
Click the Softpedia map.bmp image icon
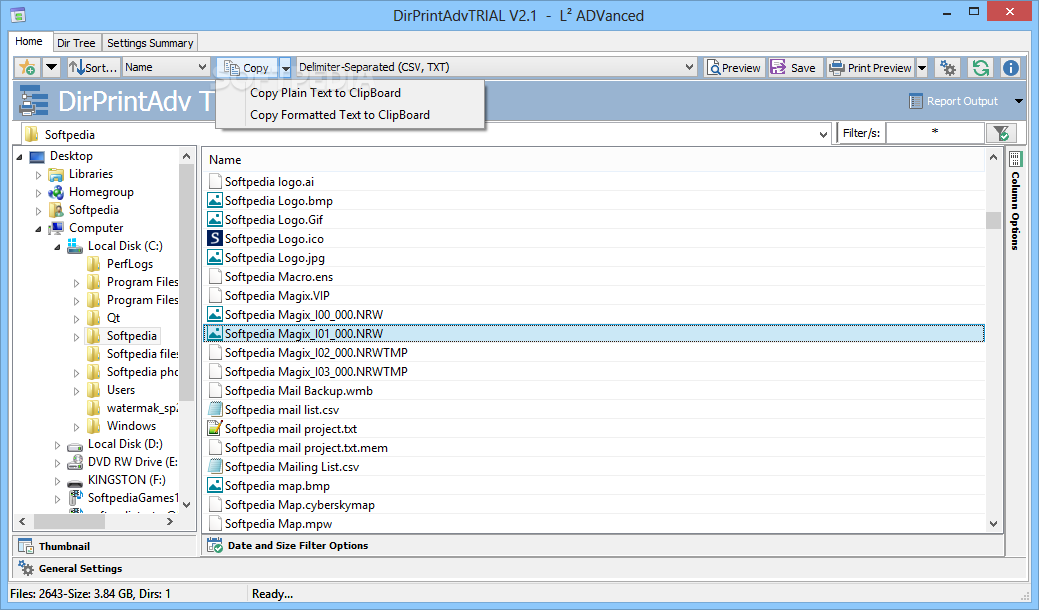(215, 485)
